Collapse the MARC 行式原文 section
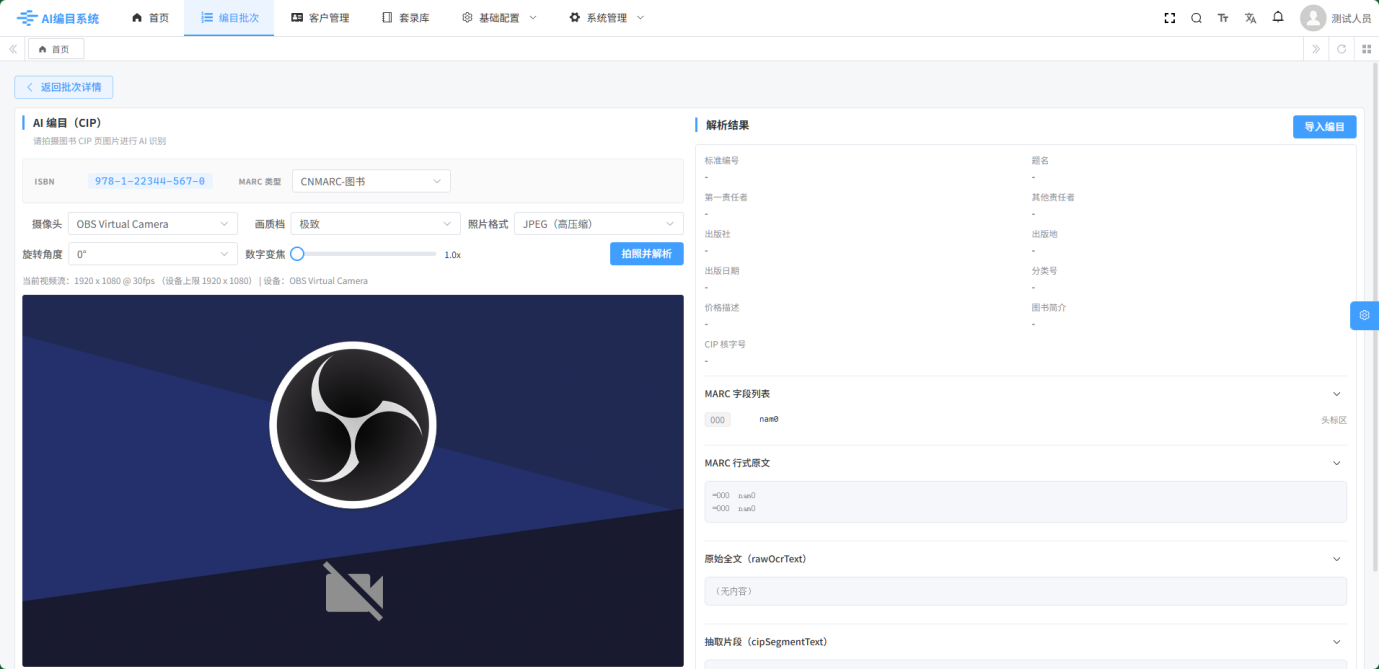This screenshot has height=669, width=1379. coord(1336,463)
